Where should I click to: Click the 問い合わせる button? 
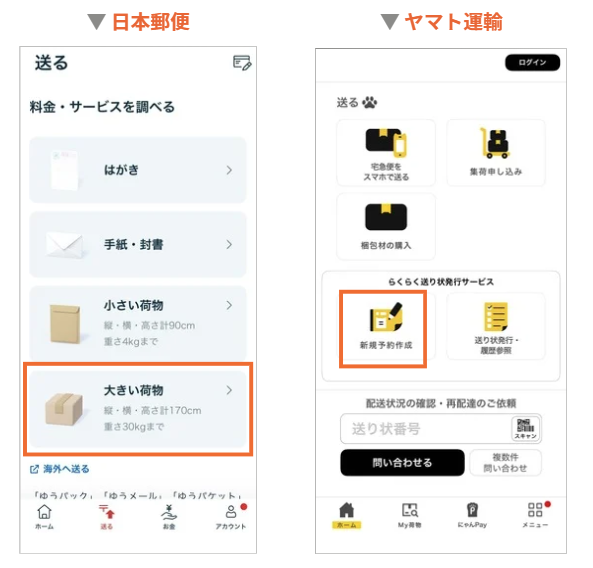click(402, 462)
